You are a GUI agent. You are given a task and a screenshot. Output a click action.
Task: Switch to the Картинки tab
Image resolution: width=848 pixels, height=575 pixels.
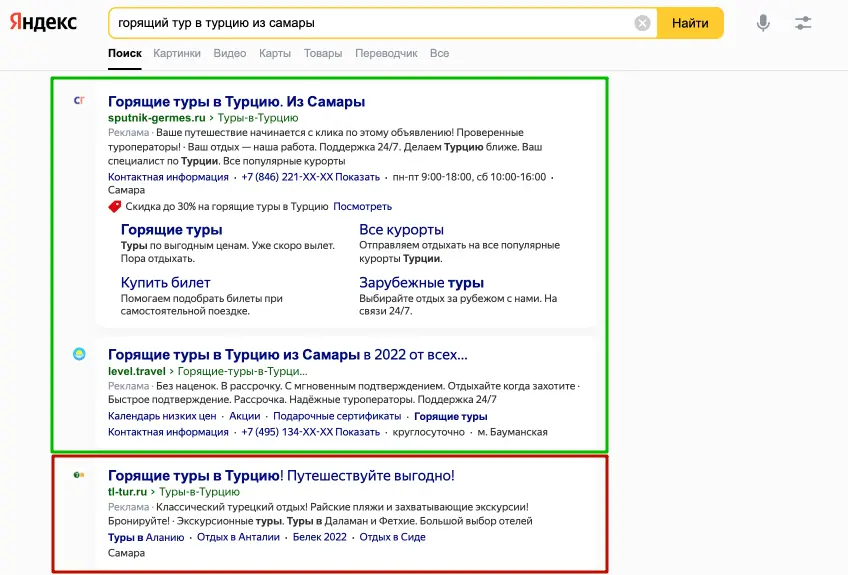[x=177, y=54]
